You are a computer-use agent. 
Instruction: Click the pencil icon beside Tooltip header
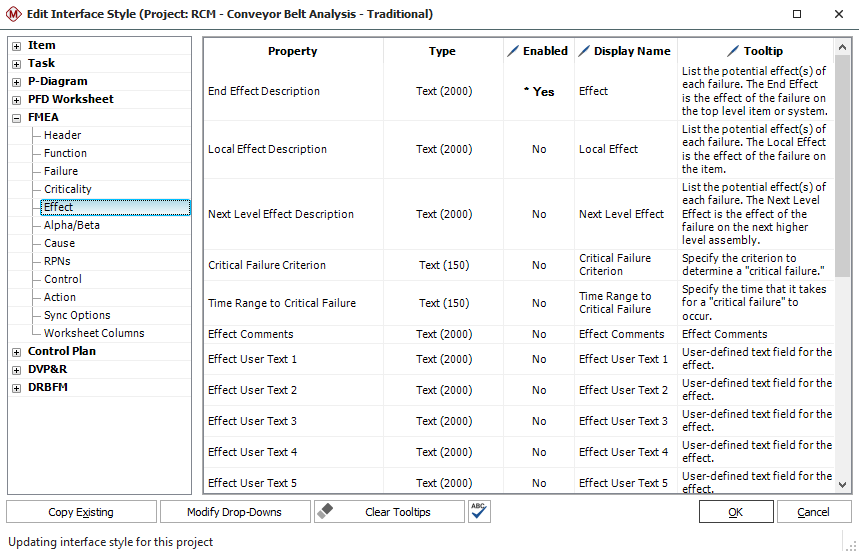pos(732,51)
